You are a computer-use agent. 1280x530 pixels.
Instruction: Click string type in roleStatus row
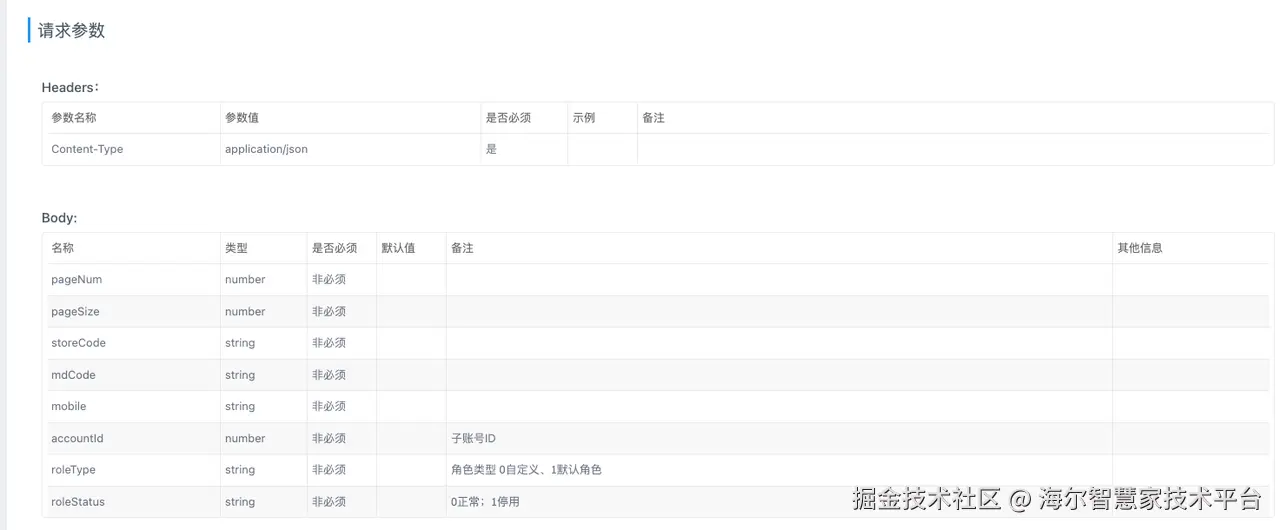click(240, 501)
